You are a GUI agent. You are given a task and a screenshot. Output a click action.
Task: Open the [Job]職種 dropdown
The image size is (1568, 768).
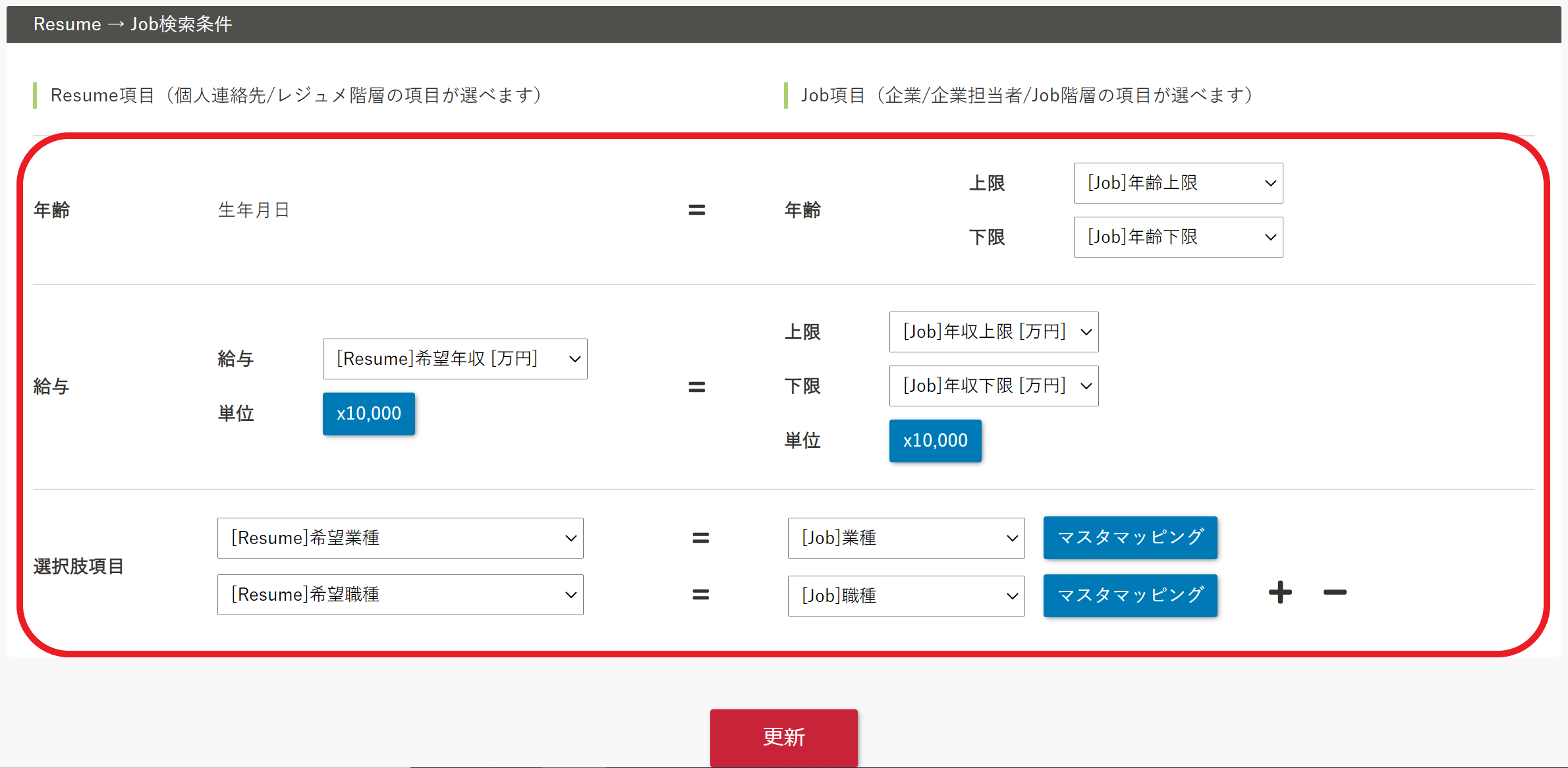pos(906,596)
